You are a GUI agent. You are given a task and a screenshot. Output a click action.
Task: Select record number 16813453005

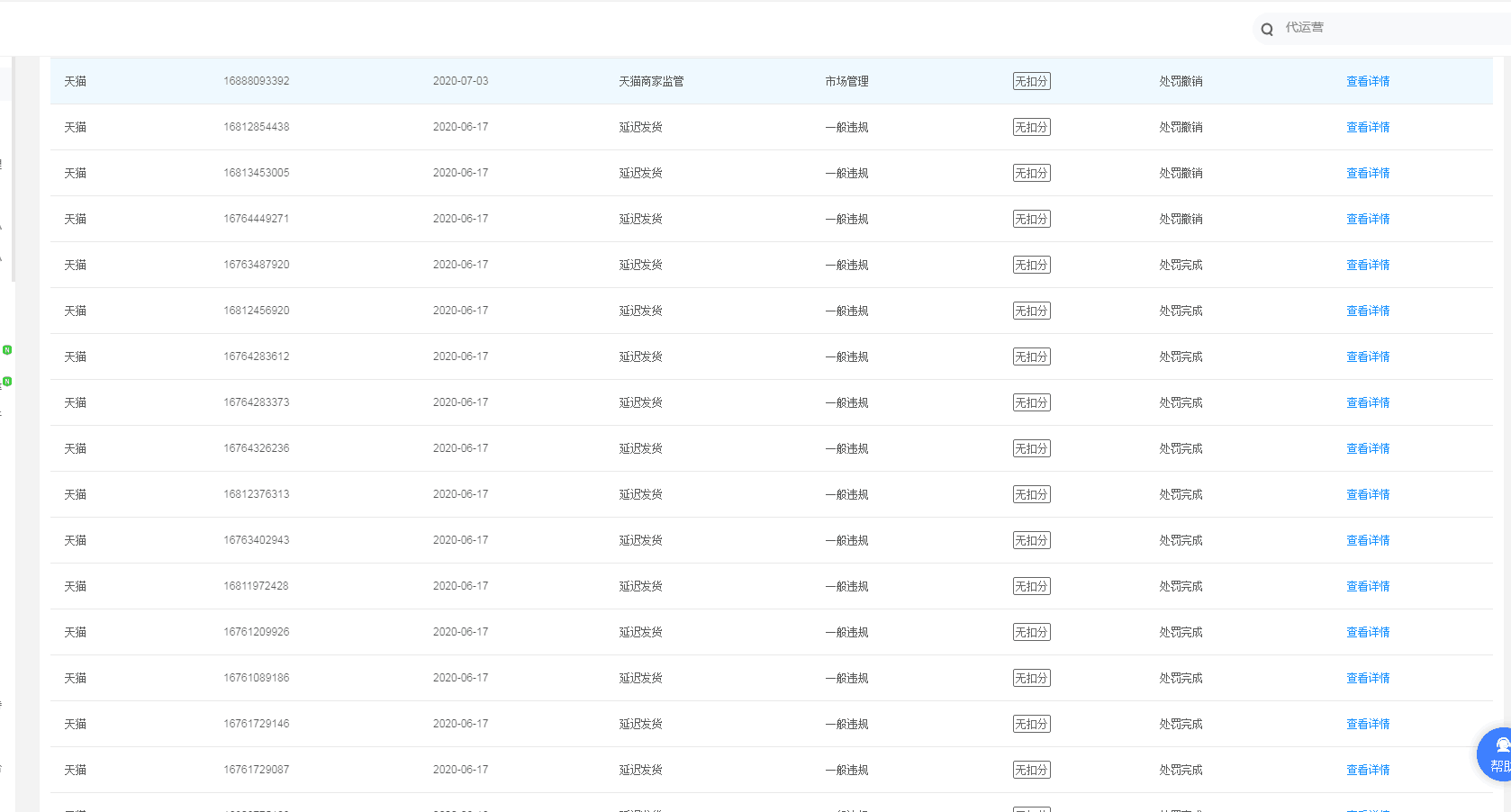[x=257, y=173]
